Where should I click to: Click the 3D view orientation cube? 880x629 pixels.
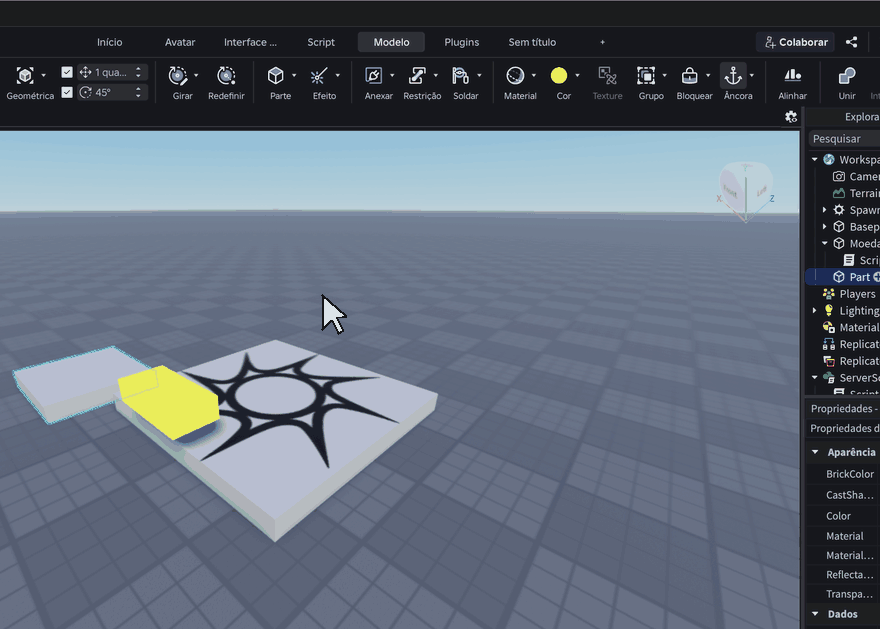(x=745, y=191)
